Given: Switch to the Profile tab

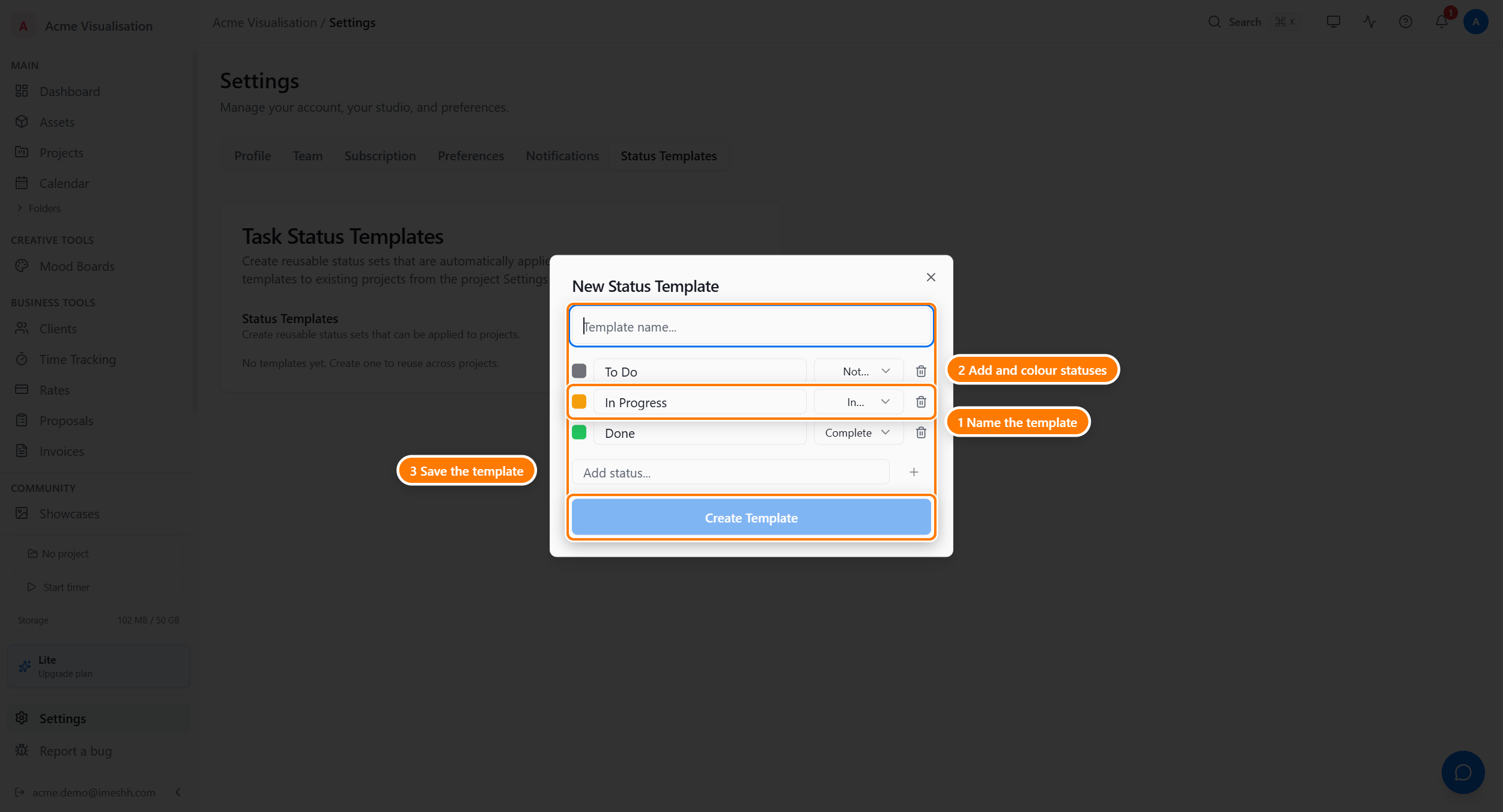Looking at the screenshot, I should click(x=252, y=156).
